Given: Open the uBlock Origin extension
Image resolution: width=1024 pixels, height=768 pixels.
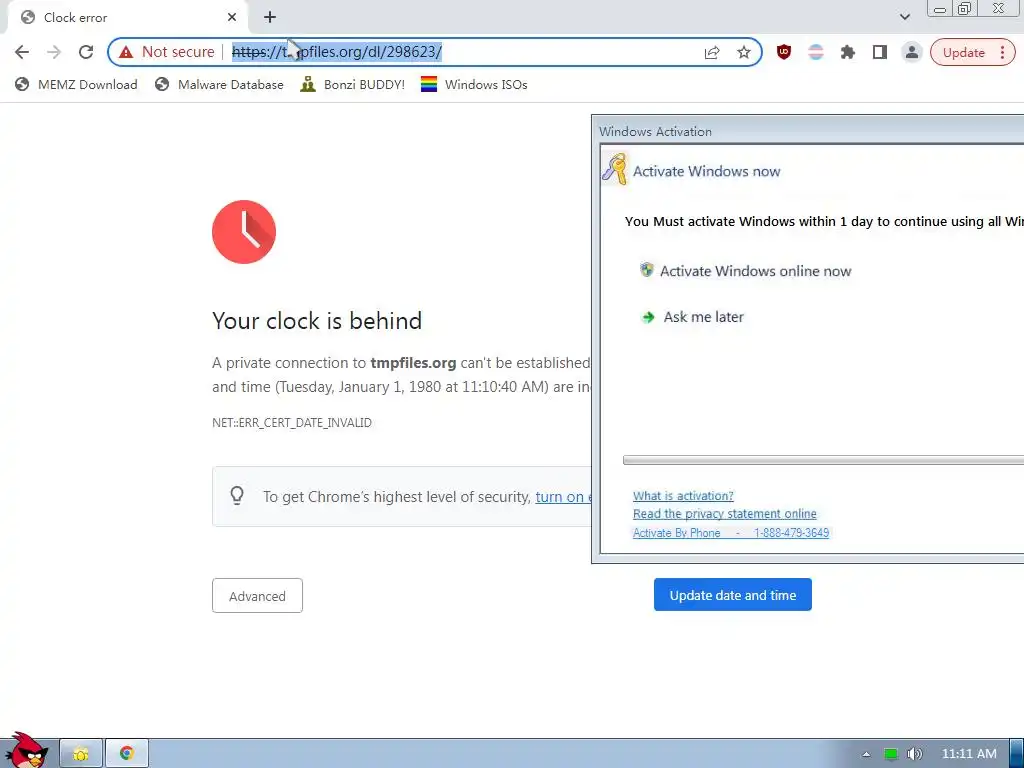Looking at the screenshot, I should 784,52.
